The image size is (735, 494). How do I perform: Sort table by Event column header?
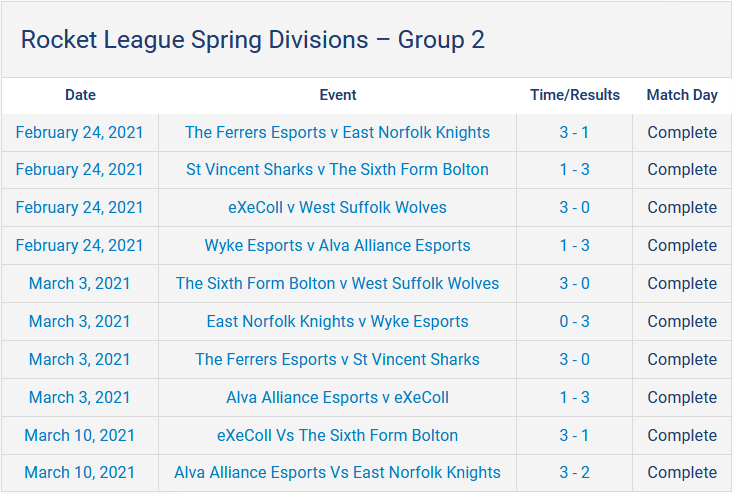pos(338,95)
